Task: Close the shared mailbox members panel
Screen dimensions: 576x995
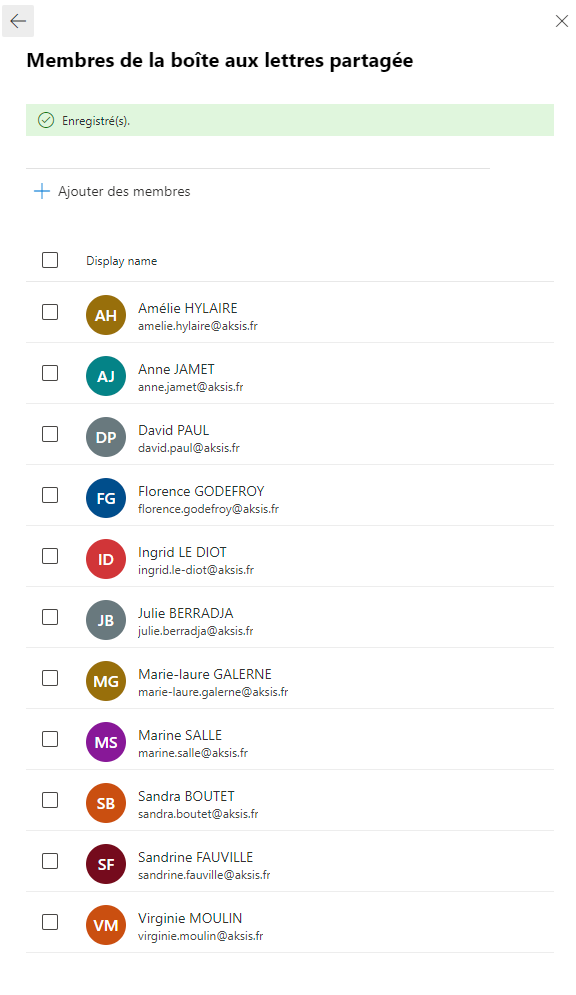Action: [561, 21]
